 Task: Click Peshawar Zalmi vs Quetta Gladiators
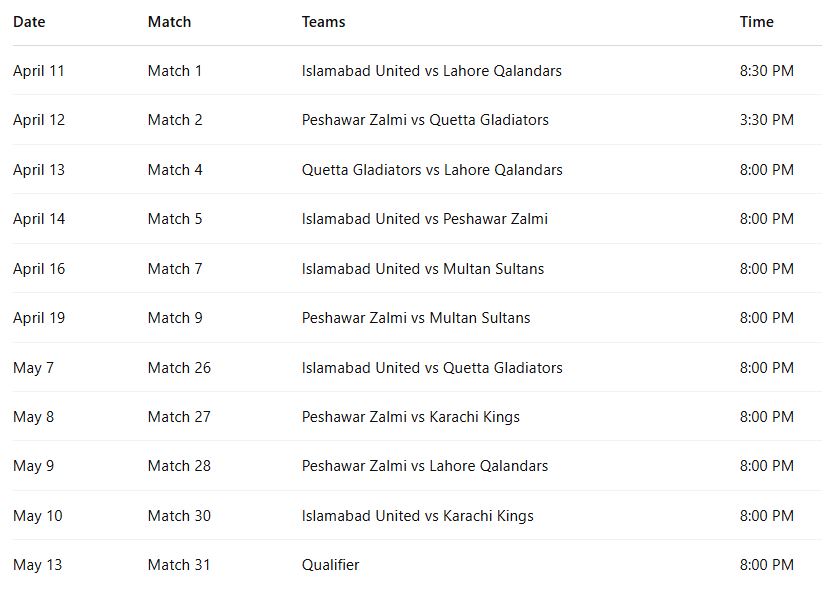coord(425,120)
